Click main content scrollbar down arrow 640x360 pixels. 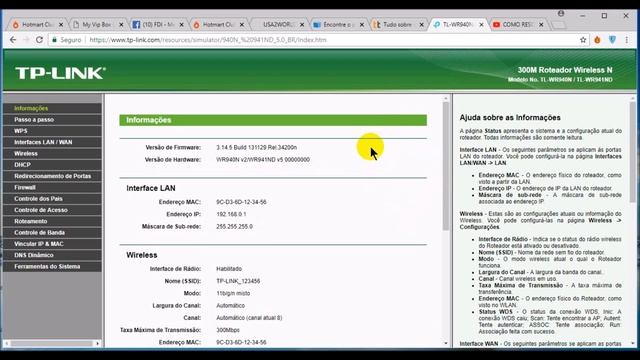pyautogui.click(x=446, y=344)
